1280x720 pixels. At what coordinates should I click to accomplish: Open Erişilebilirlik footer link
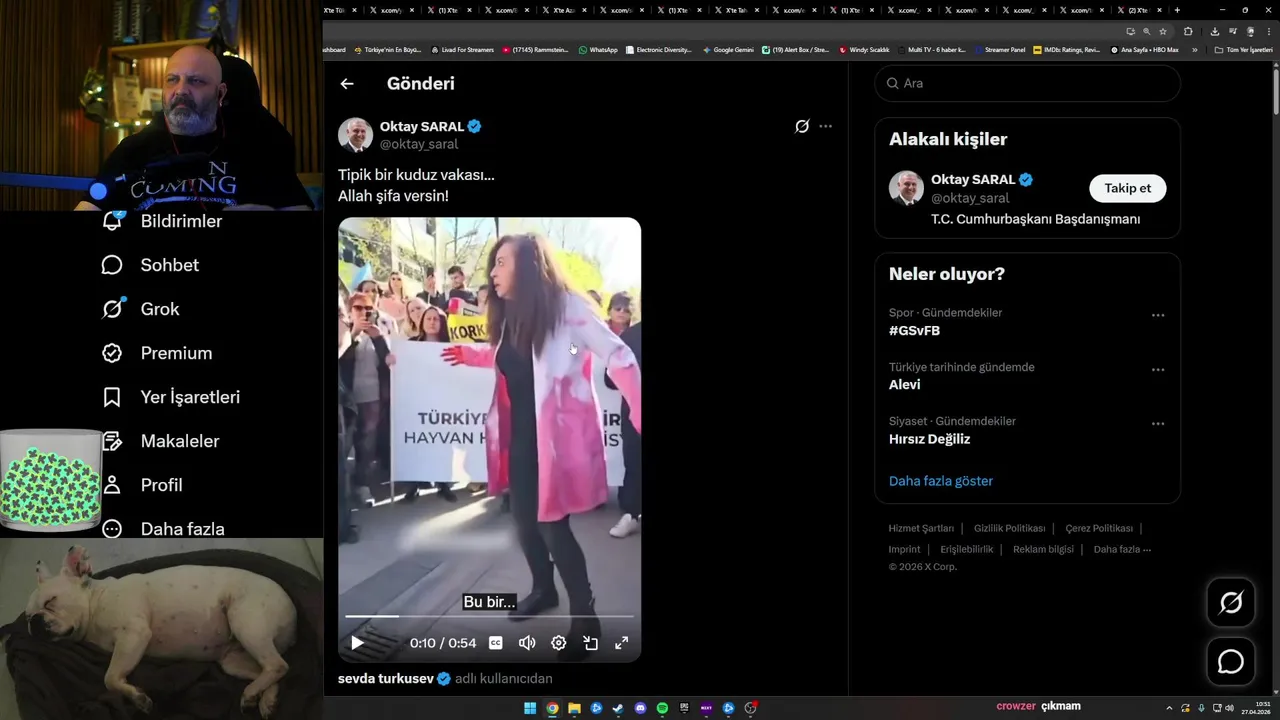[x=967, y=549]
